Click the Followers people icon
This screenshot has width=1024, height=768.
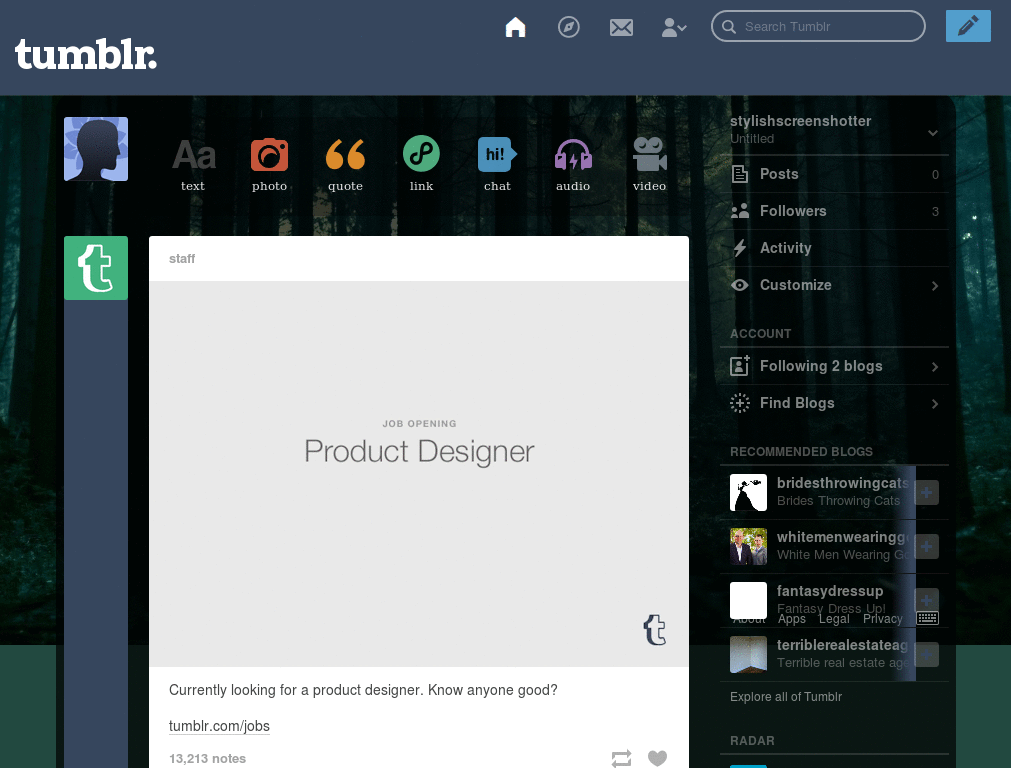(739, 211)
